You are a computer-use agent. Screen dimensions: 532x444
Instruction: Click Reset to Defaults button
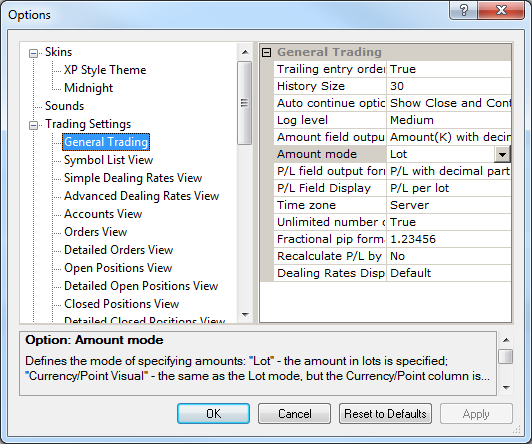[385, 413]
